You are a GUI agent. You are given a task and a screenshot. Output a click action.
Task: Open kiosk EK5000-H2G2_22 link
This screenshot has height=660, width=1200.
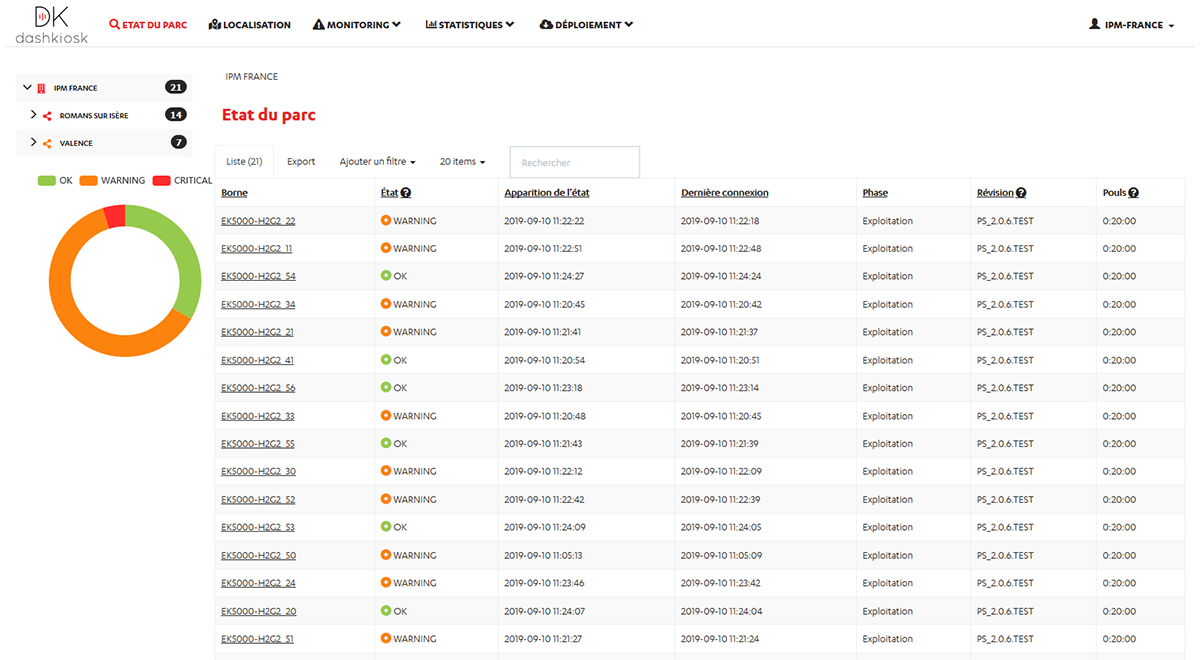(258, 221)
